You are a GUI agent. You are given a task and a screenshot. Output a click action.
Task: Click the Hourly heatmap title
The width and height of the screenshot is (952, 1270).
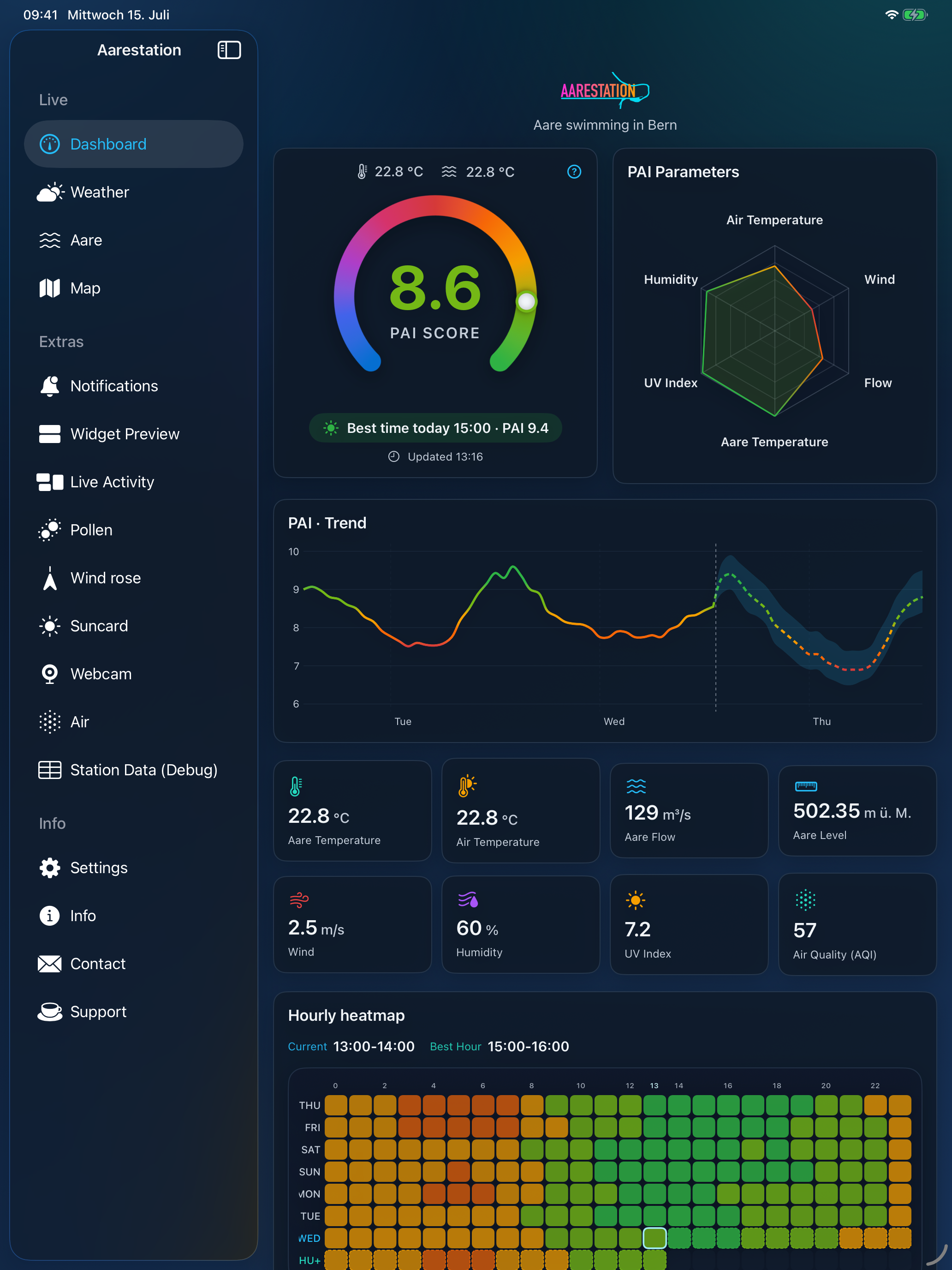[346, 1015]
